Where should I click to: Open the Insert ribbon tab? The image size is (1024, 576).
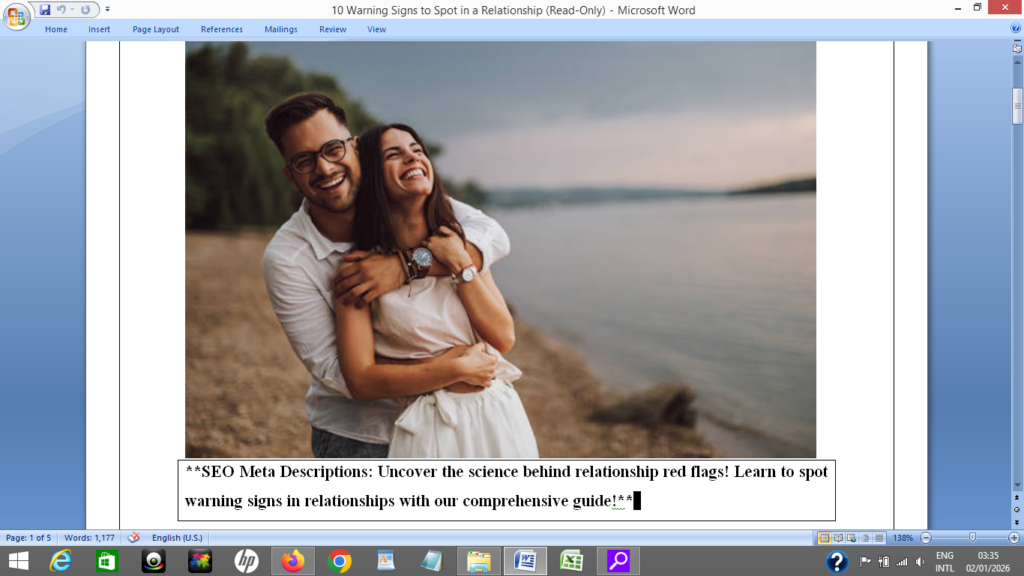pos(99,29)
